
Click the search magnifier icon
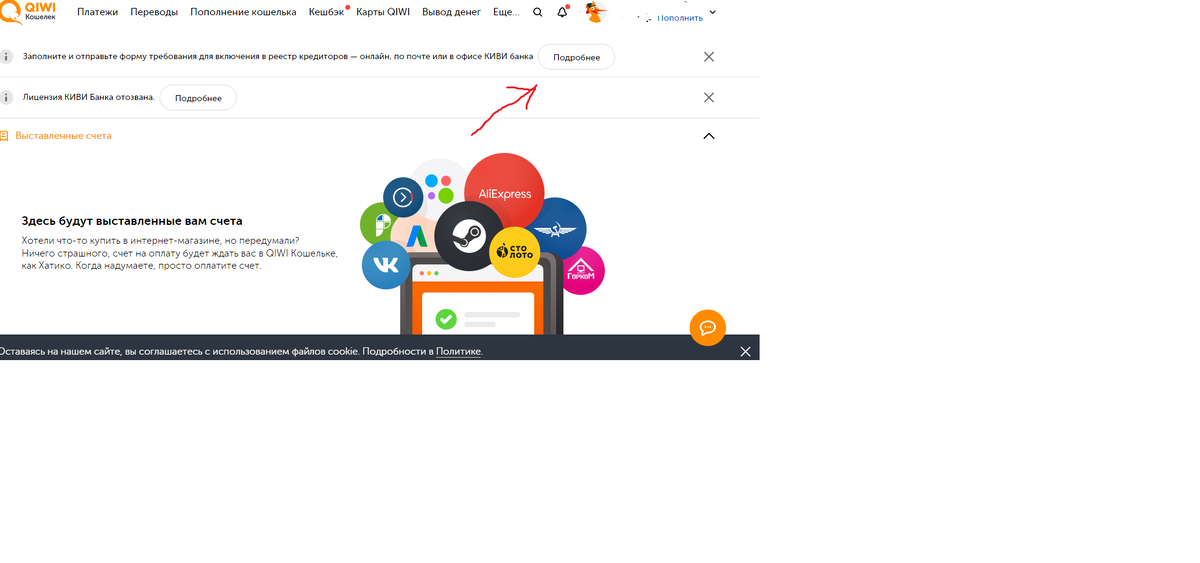click(538, 13)
